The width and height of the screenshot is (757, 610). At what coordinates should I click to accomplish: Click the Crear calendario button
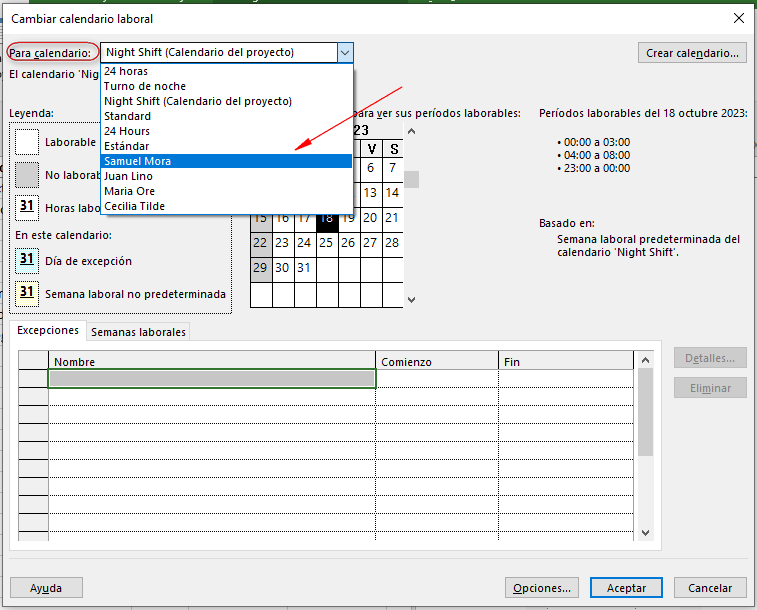coord(692,53)
